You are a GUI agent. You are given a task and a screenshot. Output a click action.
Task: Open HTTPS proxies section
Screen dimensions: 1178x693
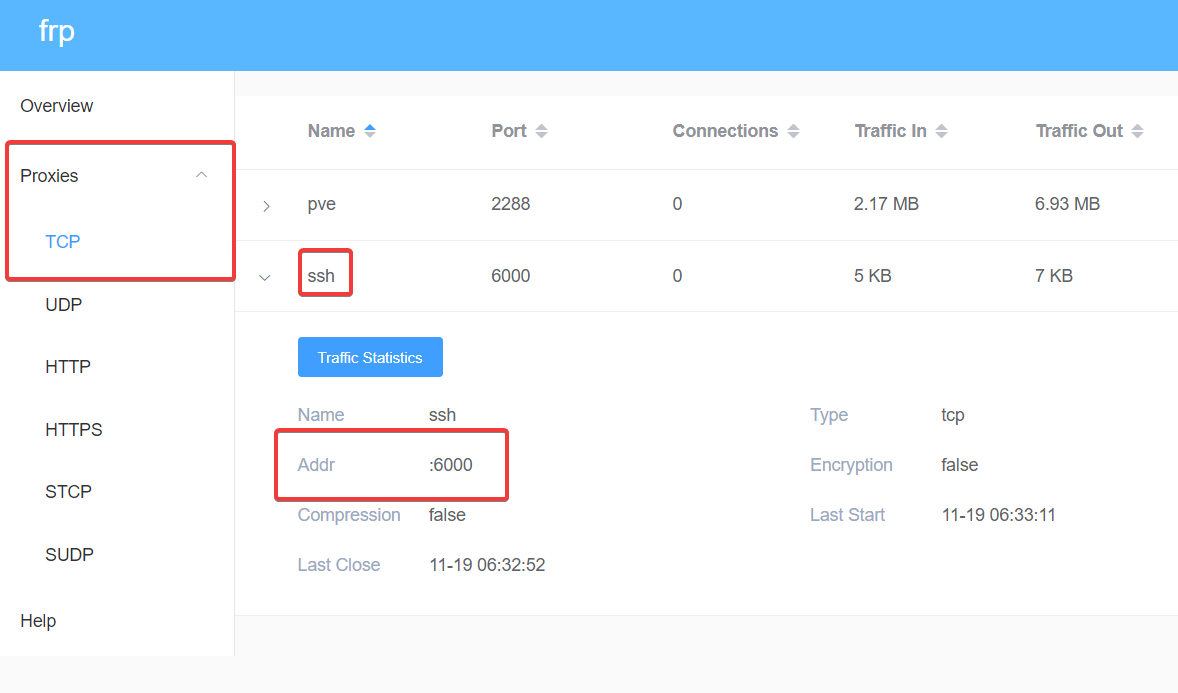pos(74,430)
